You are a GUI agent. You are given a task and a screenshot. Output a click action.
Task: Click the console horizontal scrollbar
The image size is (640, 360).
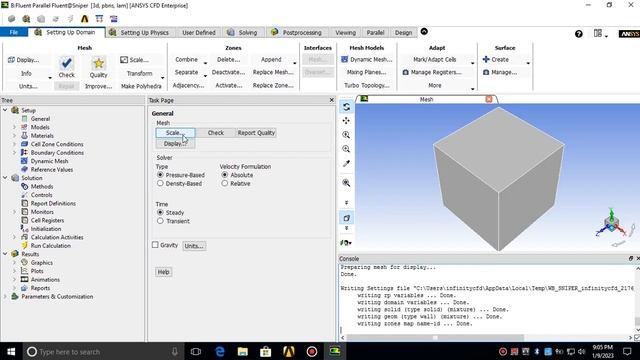pyautogui.click(x=435, y=338)
